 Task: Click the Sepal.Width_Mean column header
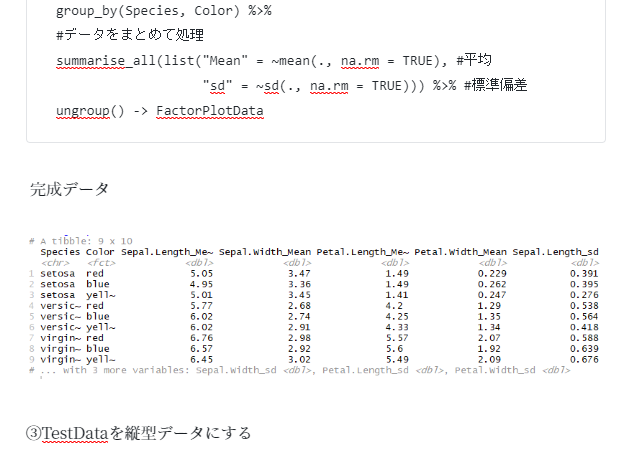(265, 252)
